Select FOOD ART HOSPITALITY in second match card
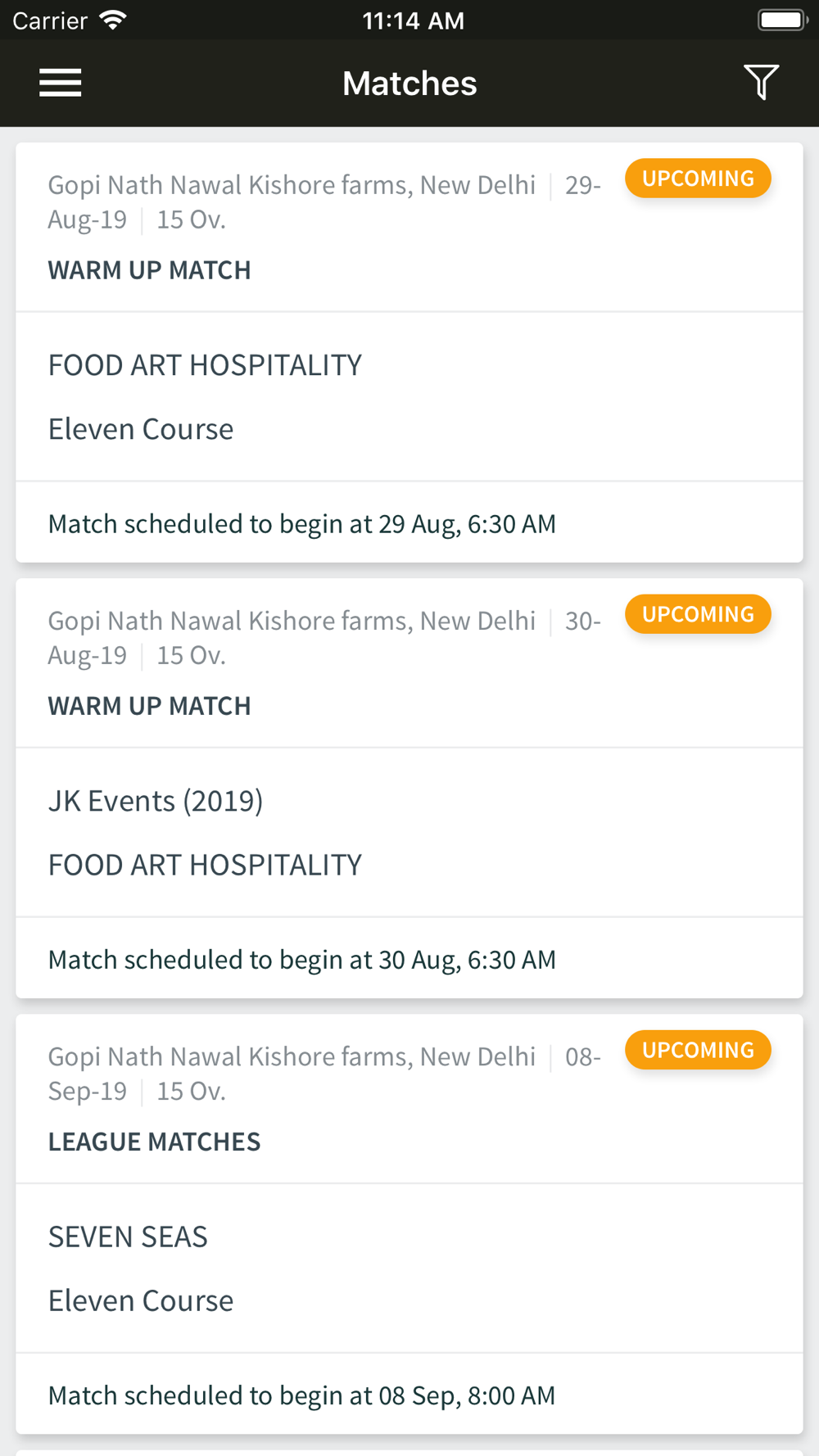Screen dimensions: 819x1456 coord(205,865)
